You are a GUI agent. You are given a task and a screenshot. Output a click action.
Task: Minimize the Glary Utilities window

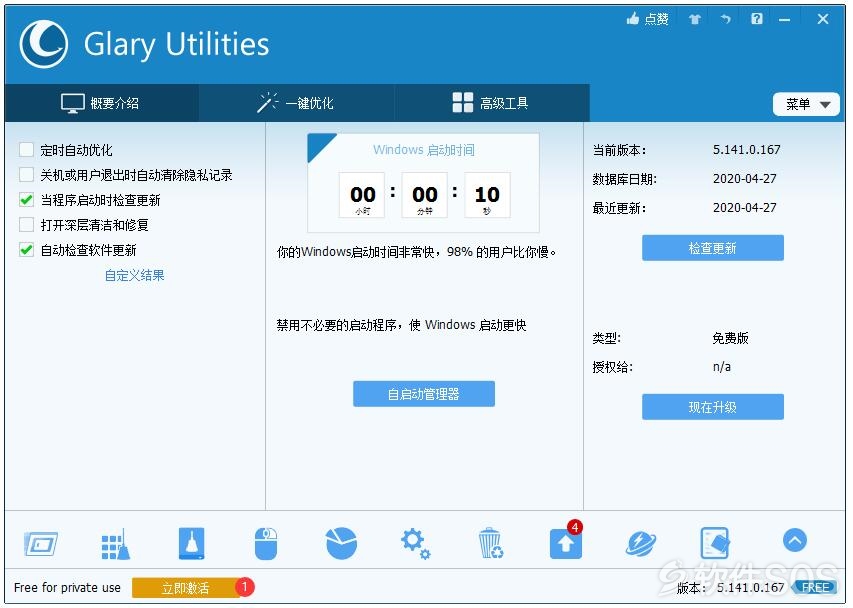coord(784,20)
